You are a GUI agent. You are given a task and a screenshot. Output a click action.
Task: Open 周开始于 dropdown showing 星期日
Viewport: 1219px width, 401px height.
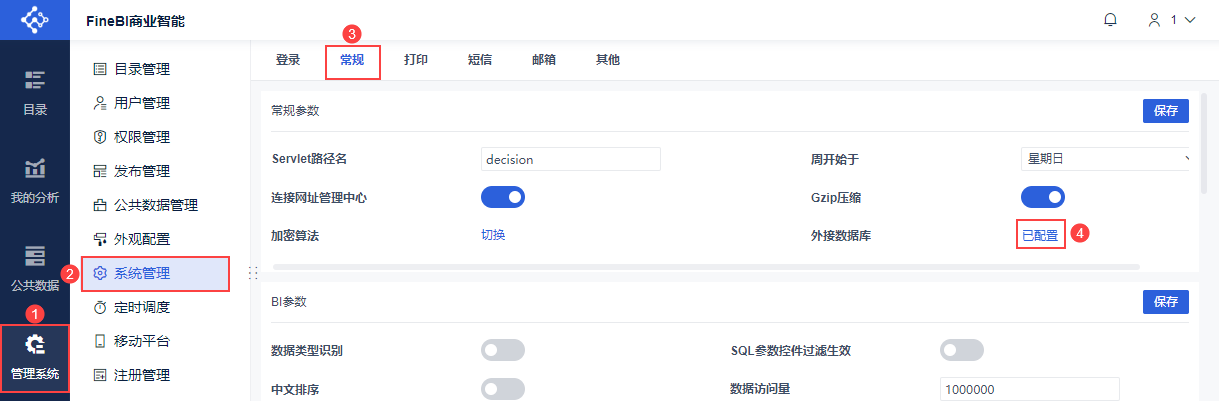click(x=1105, y=159)
